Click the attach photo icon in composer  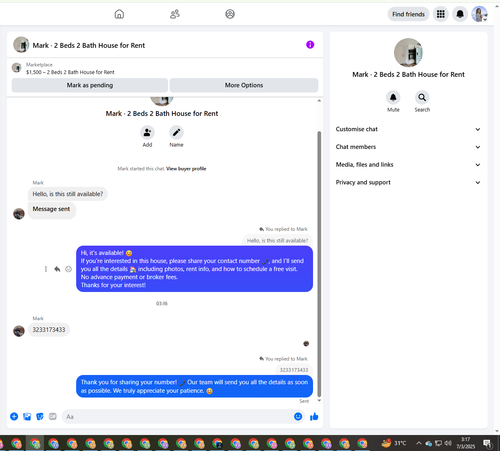pyautogui.click(x=27, y=416)
